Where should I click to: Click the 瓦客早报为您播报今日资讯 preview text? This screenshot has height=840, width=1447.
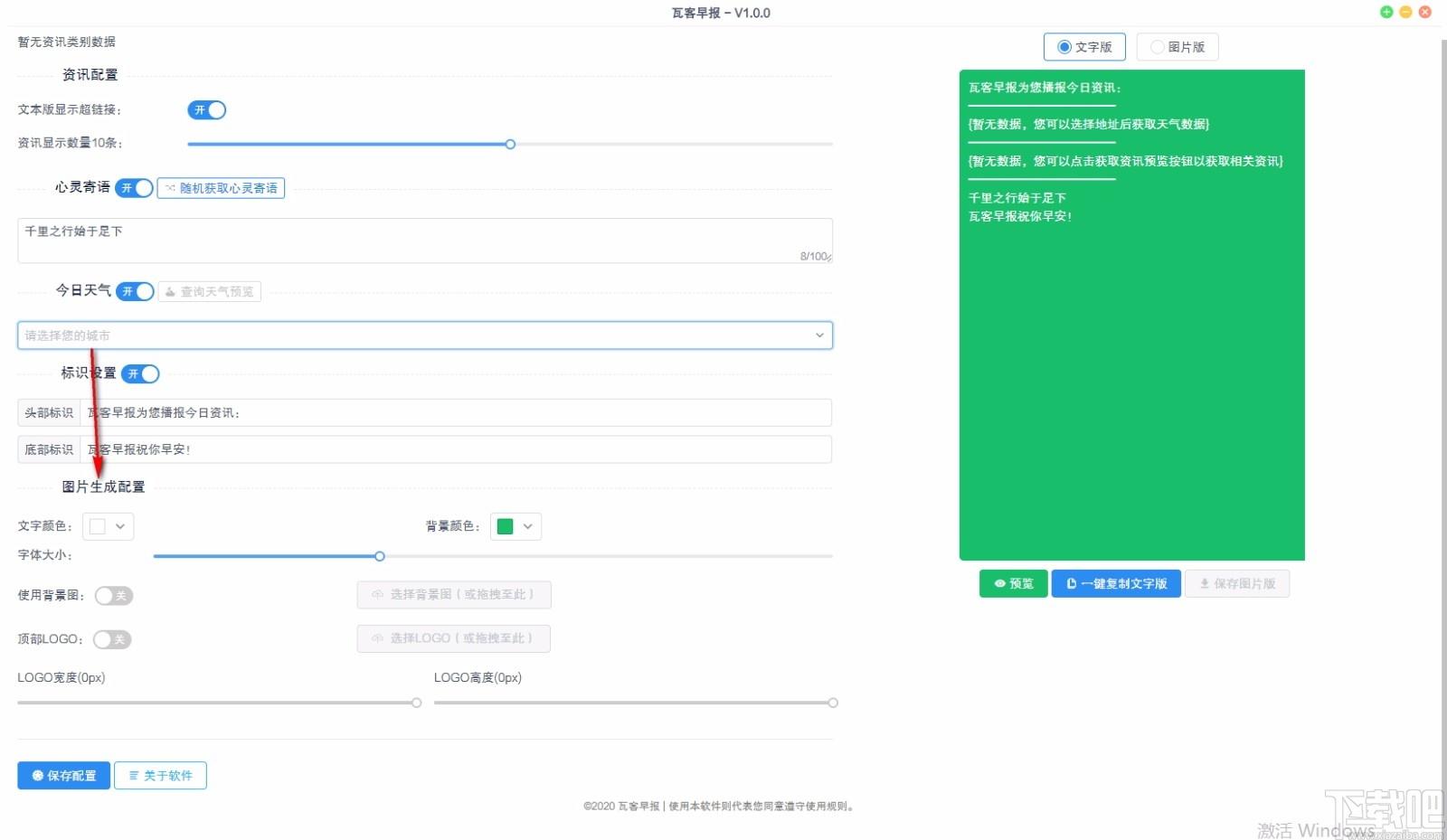[1045, 88]
